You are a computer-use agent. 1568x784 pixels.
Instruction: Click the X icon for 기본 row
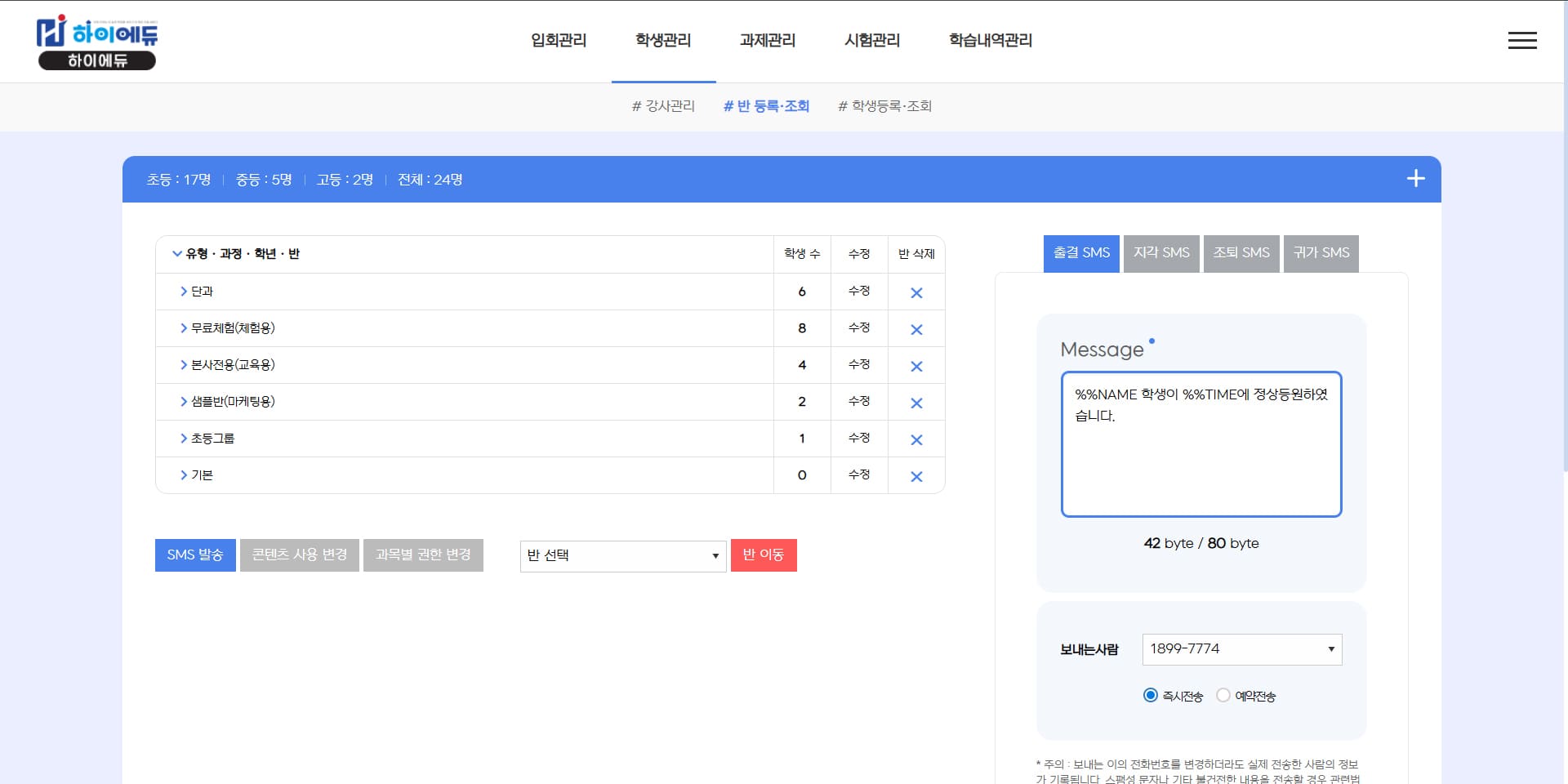(x=916, y=477)
